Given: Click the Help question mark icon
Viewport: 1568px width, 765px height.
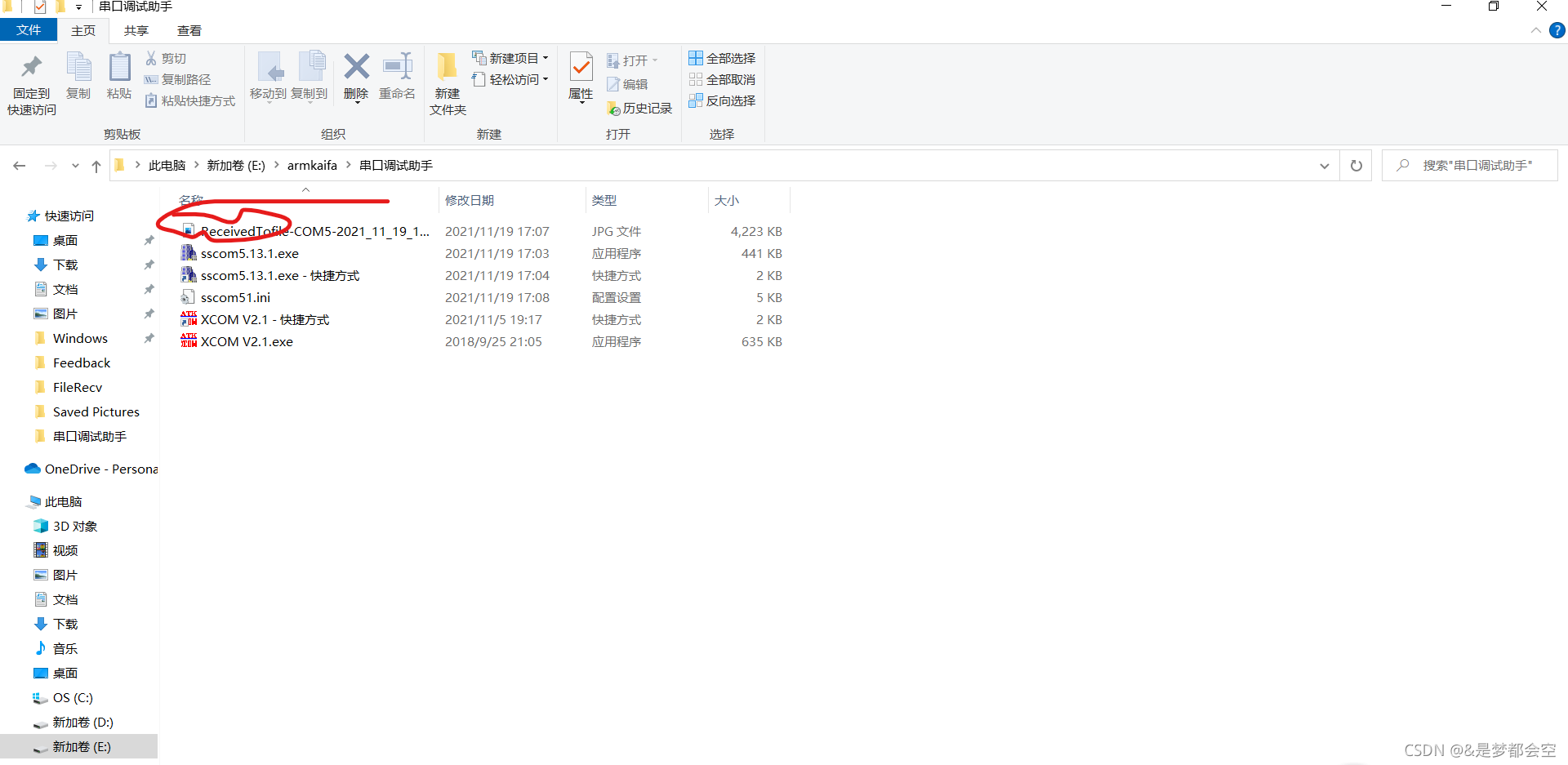Looking at the screenshot, I should (x=1557, y=30).
